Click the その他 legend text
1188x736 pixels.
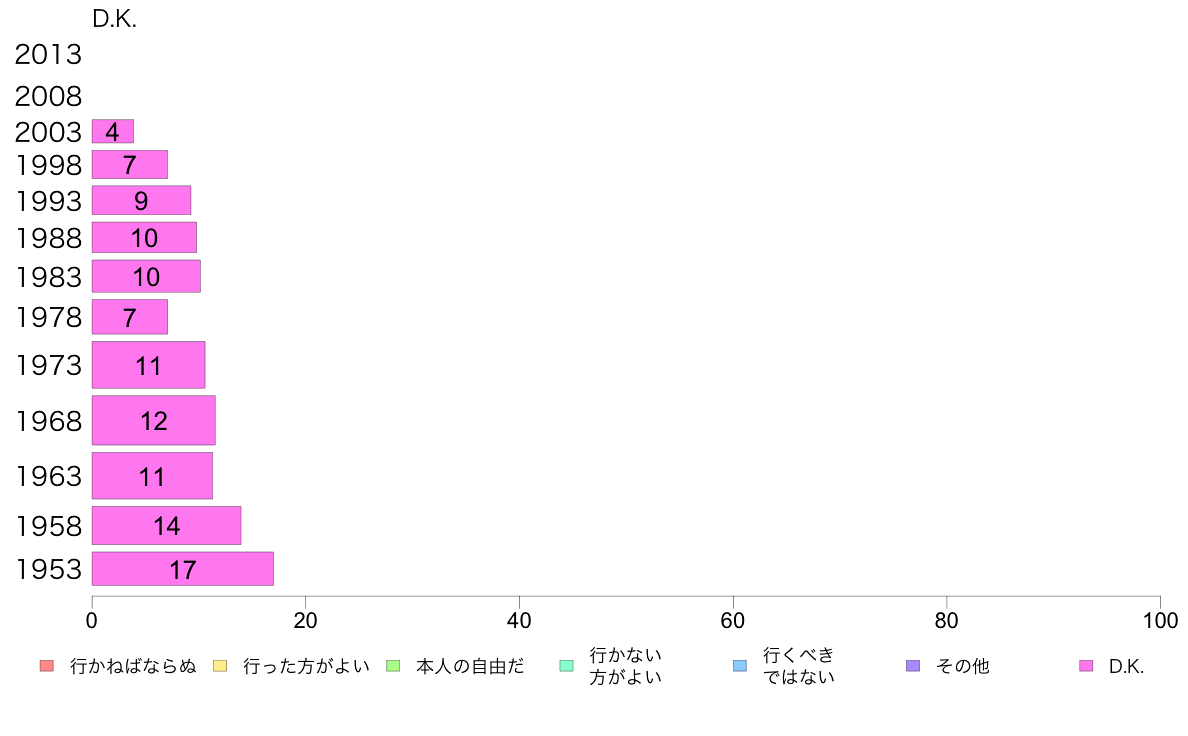pyautogui.click(x=962, y=666)
